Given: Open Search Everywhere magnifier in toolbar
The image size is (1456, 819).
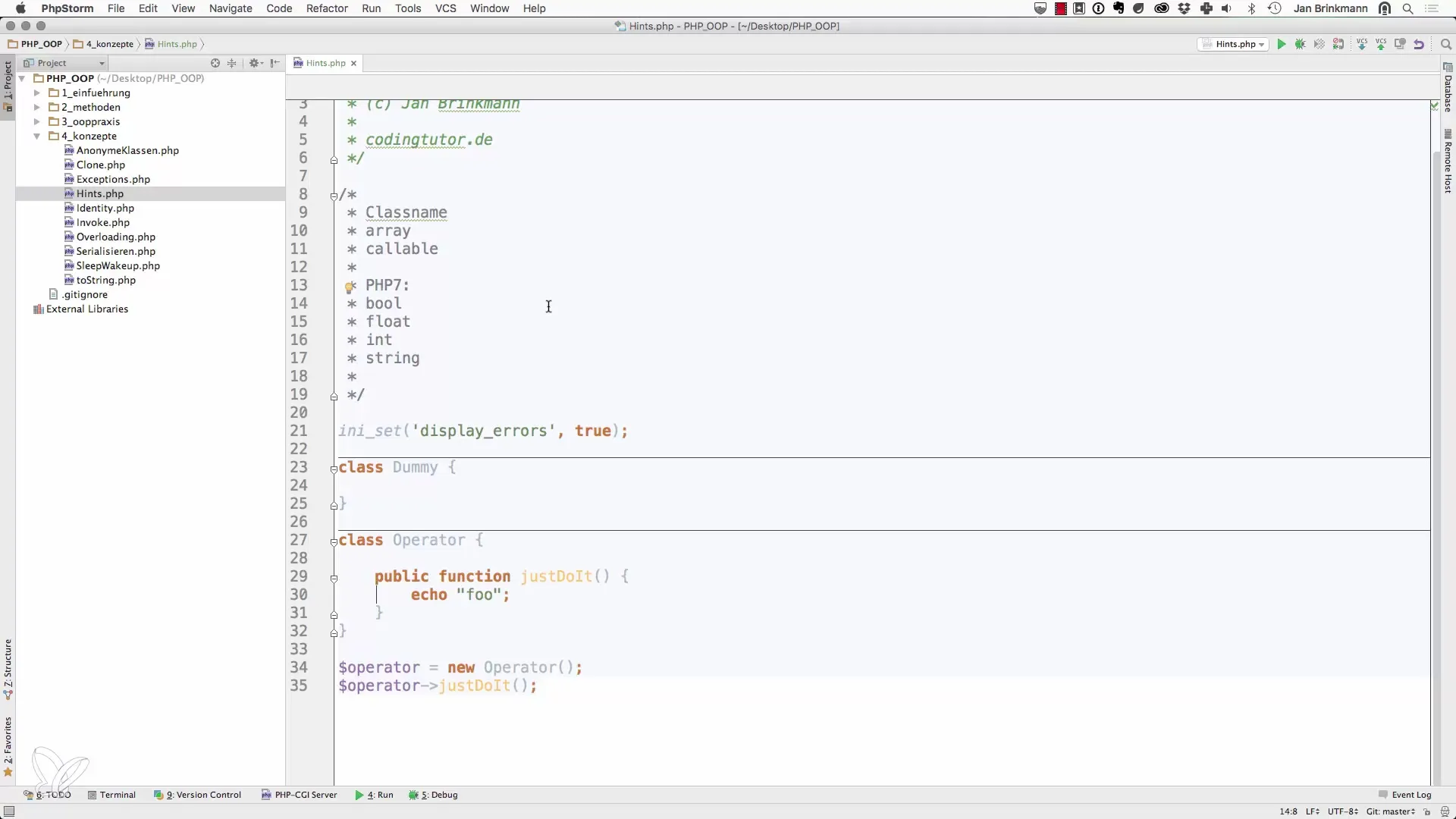Looking at the screenshot, I should click(1445, 45).
